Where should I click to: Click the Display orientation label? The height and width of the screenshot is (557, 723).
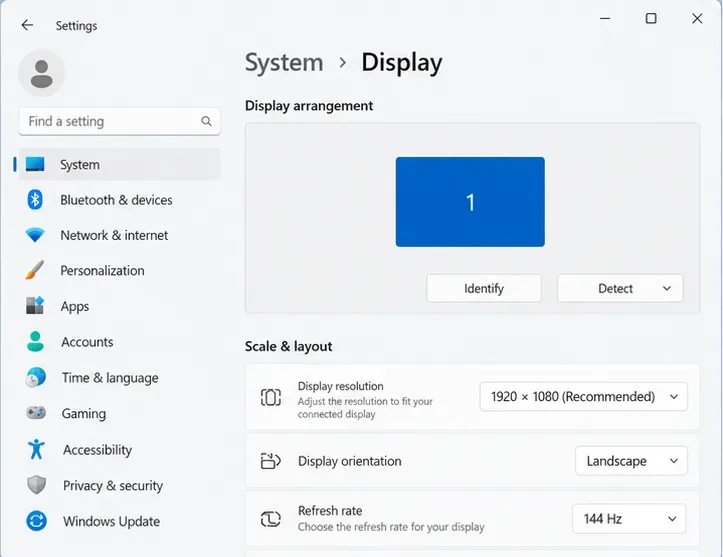tap(350, 461)
